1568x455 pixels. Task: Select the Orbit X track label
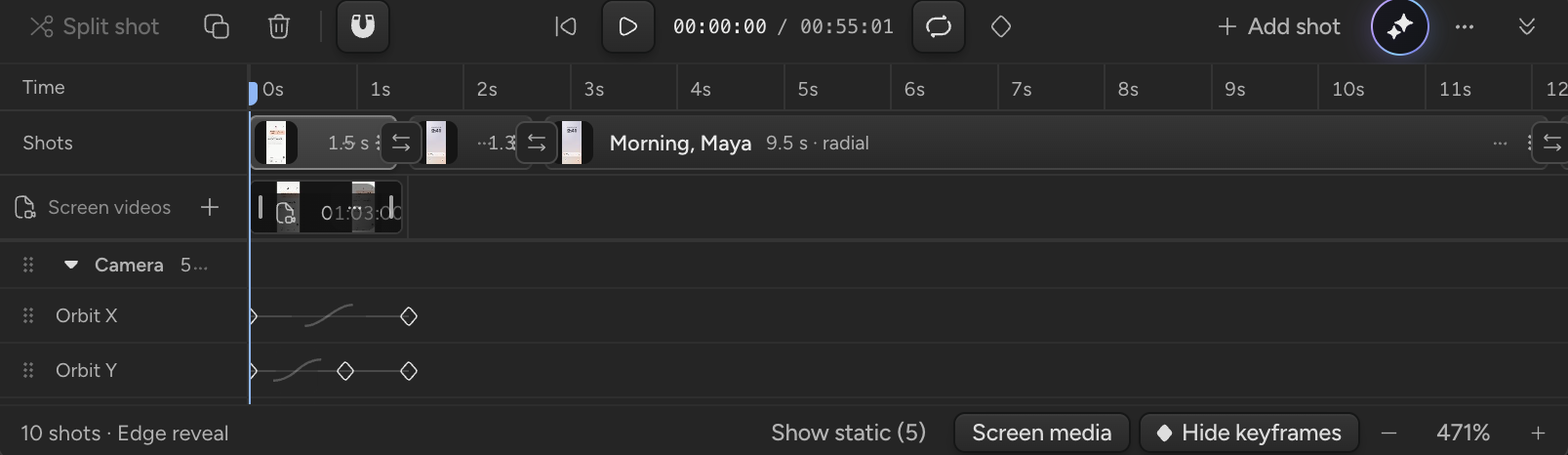[86, 315]
